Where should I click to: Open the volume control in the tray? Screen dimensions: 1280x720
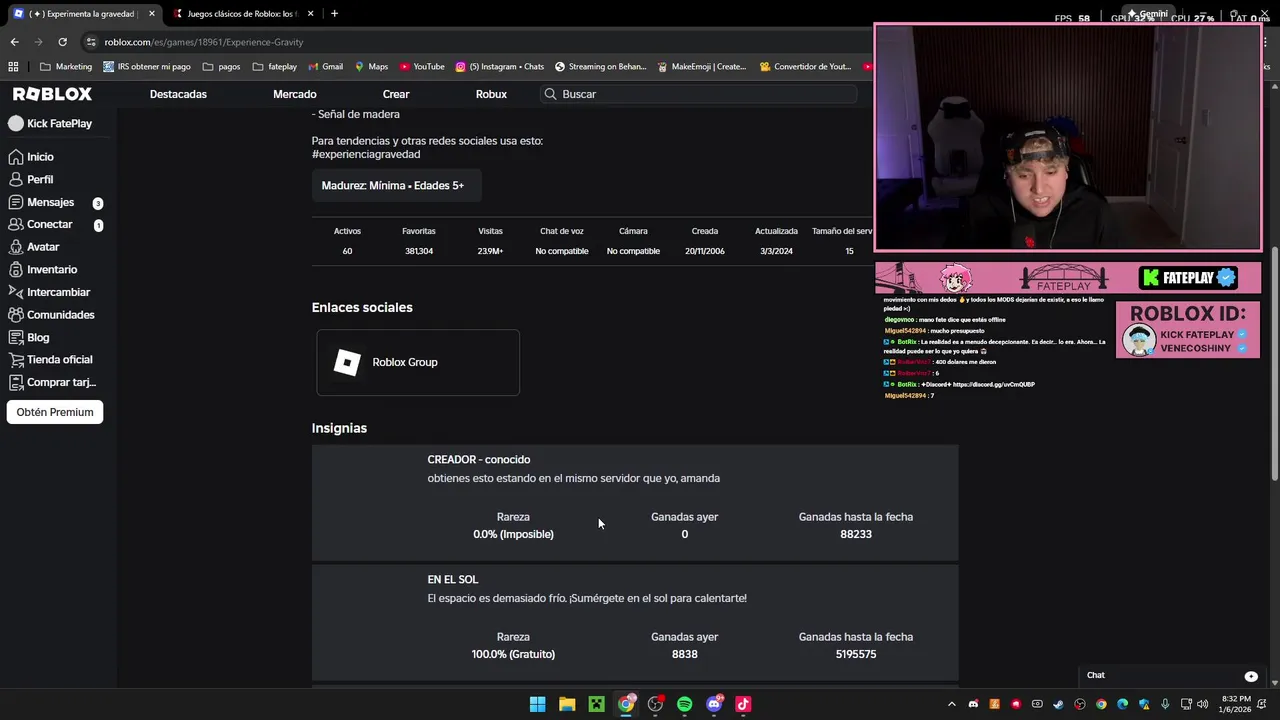pyautogui.click(x=1202, y=704)
